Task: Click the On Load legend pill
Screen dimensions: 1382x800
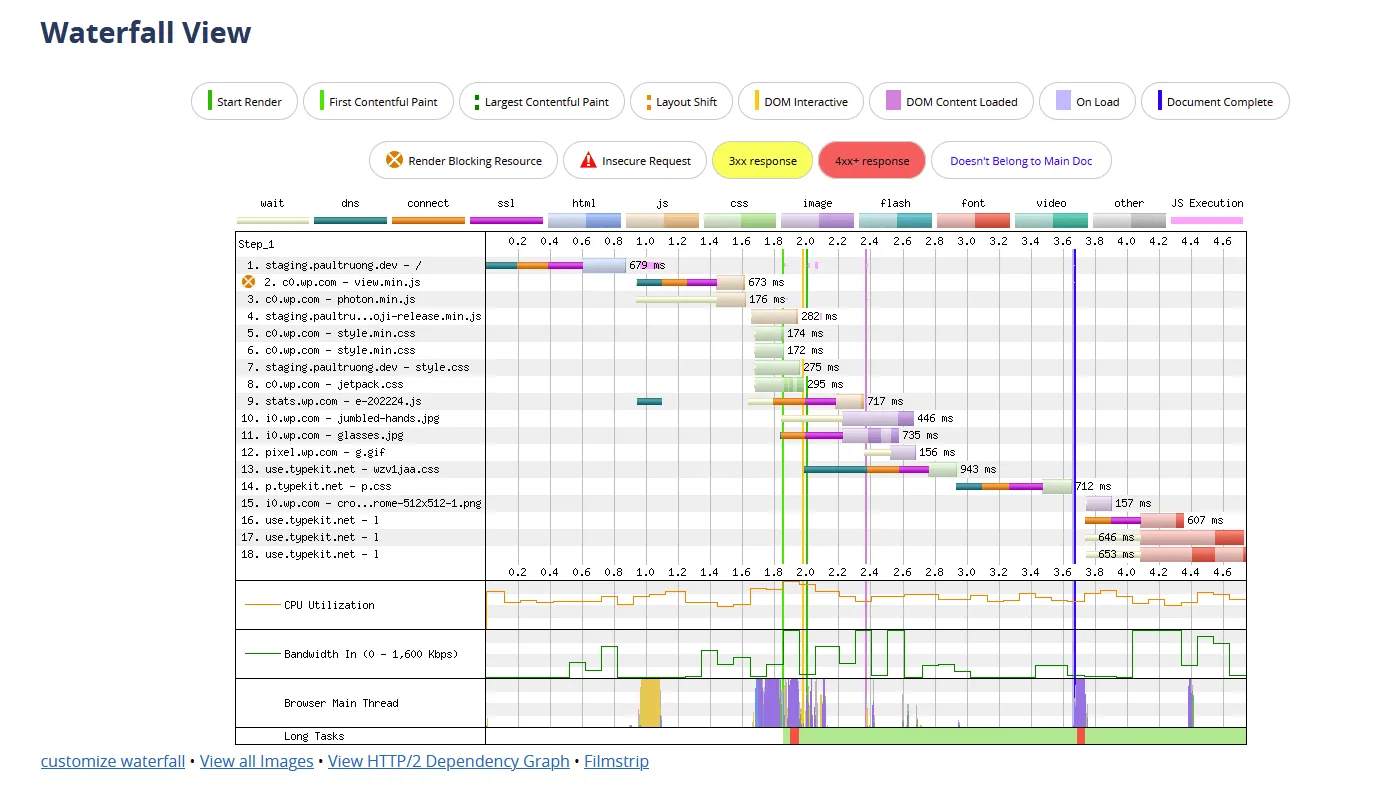Action: 1087,101
